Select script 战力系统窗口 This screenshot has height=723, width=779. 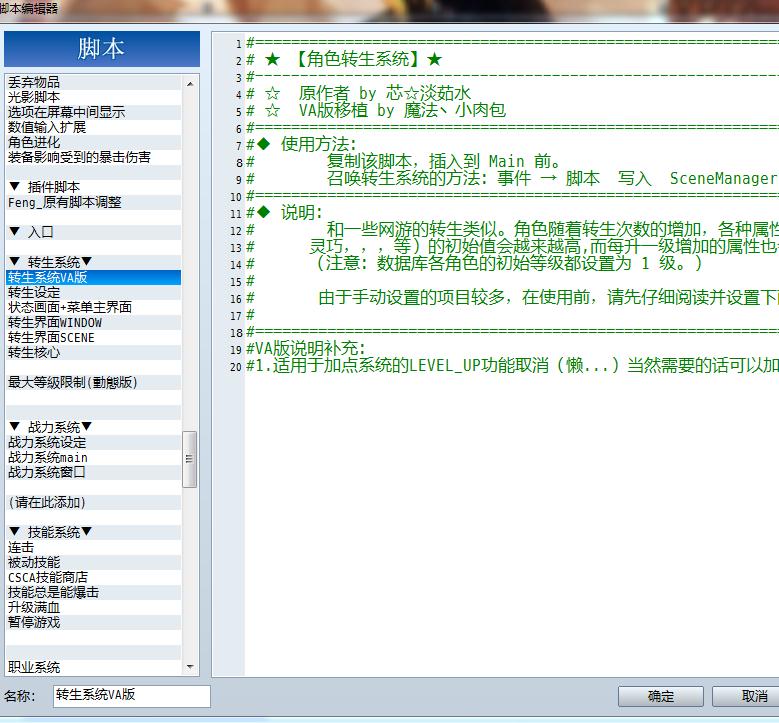(x=93, y=472)
